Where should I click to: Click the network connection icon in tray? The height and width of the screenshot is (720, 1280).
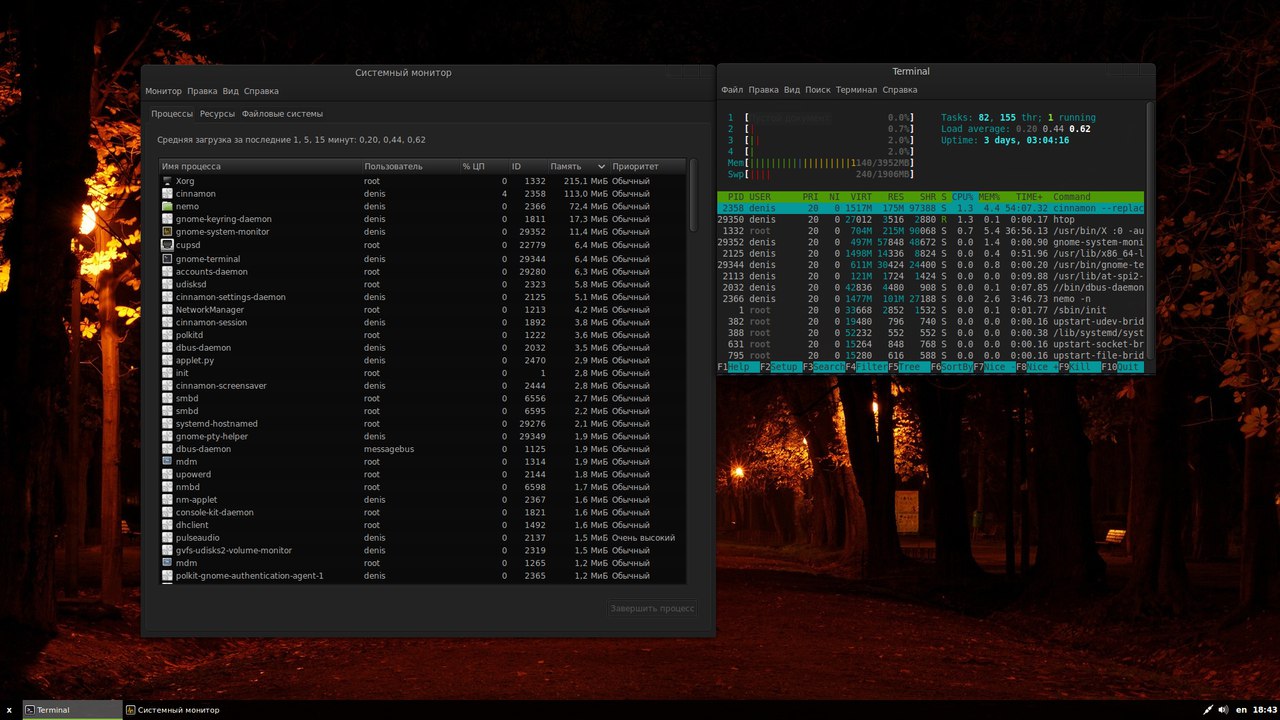[1207, 710]
